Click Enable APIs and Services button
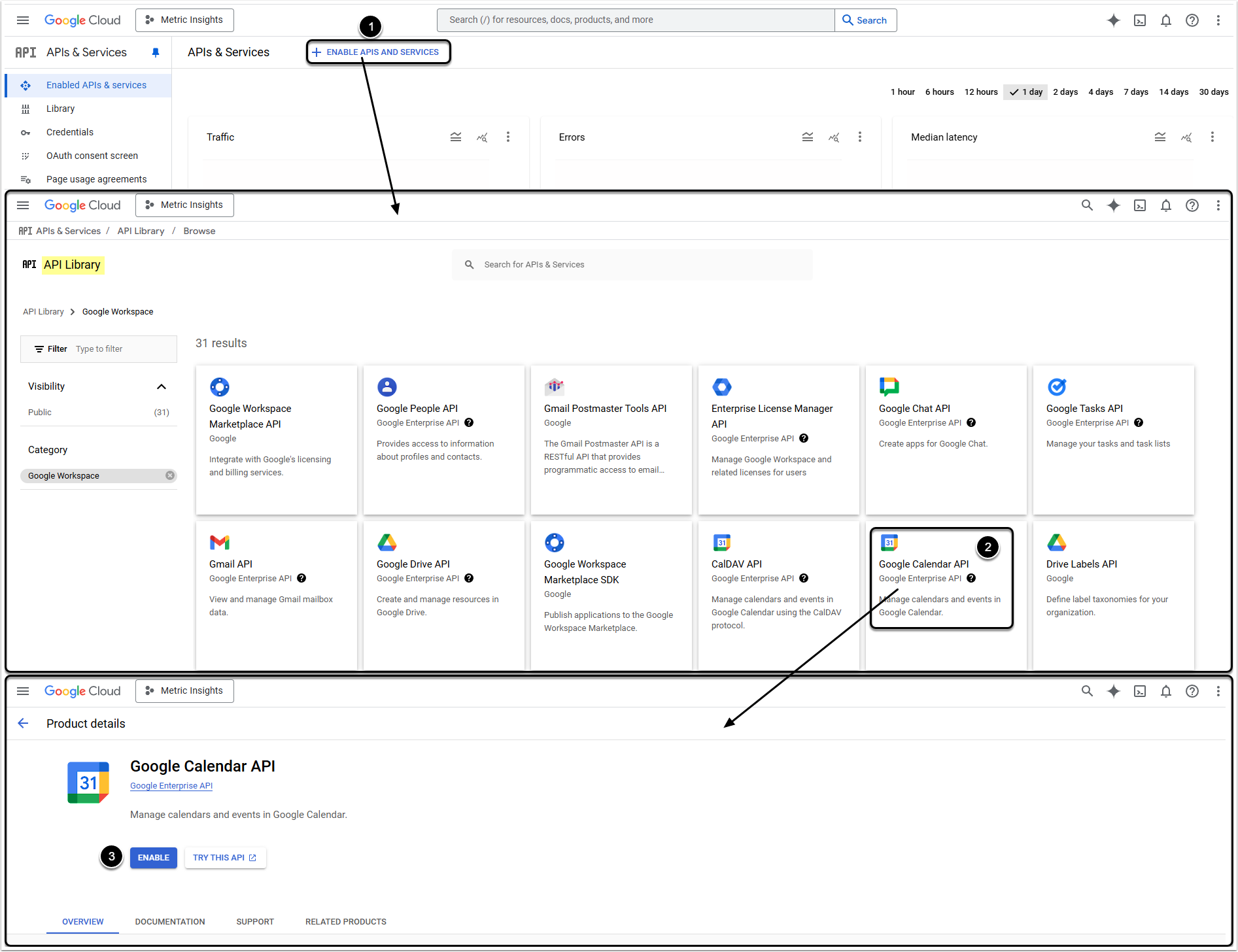Viewport: 1238px width, 952px height. pyautogui.click(x=378, y=52)
